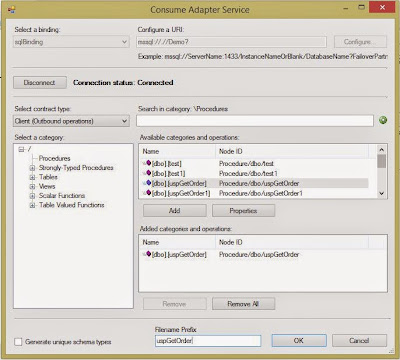Viewport: 400px width, 360px height.
Task: Click the available list scroll up arrow
Action: pyautogui.click(x=382, y=150)
